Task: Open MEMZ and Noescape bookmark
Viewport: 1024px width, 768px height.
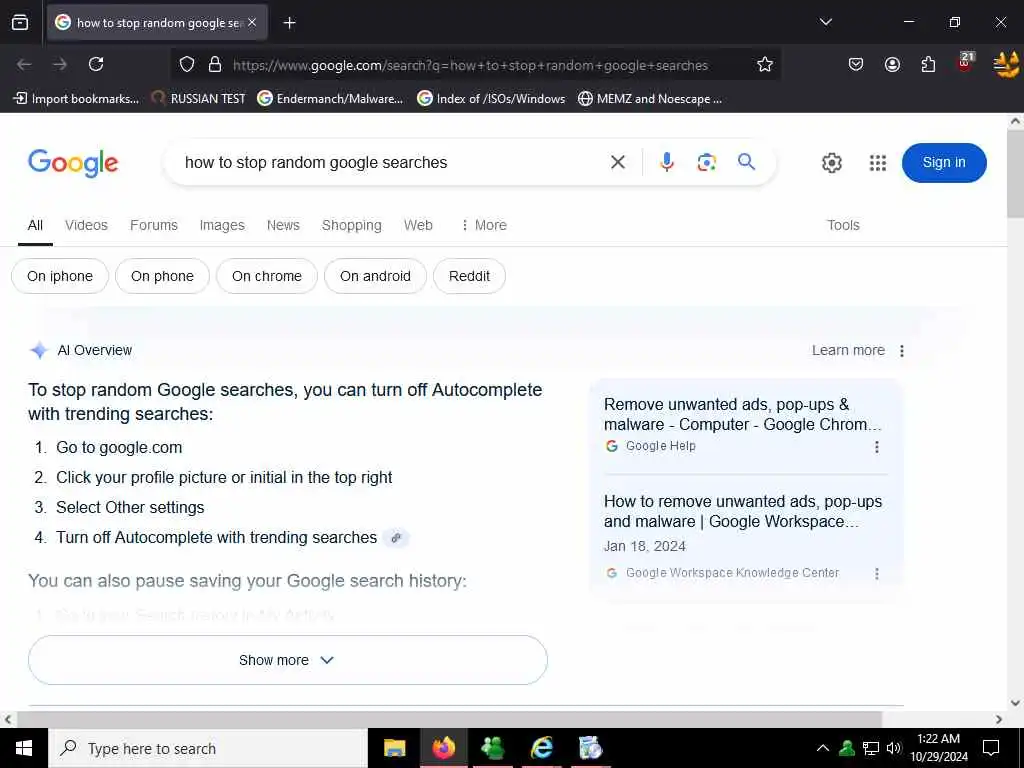Action: click(650, 99)
